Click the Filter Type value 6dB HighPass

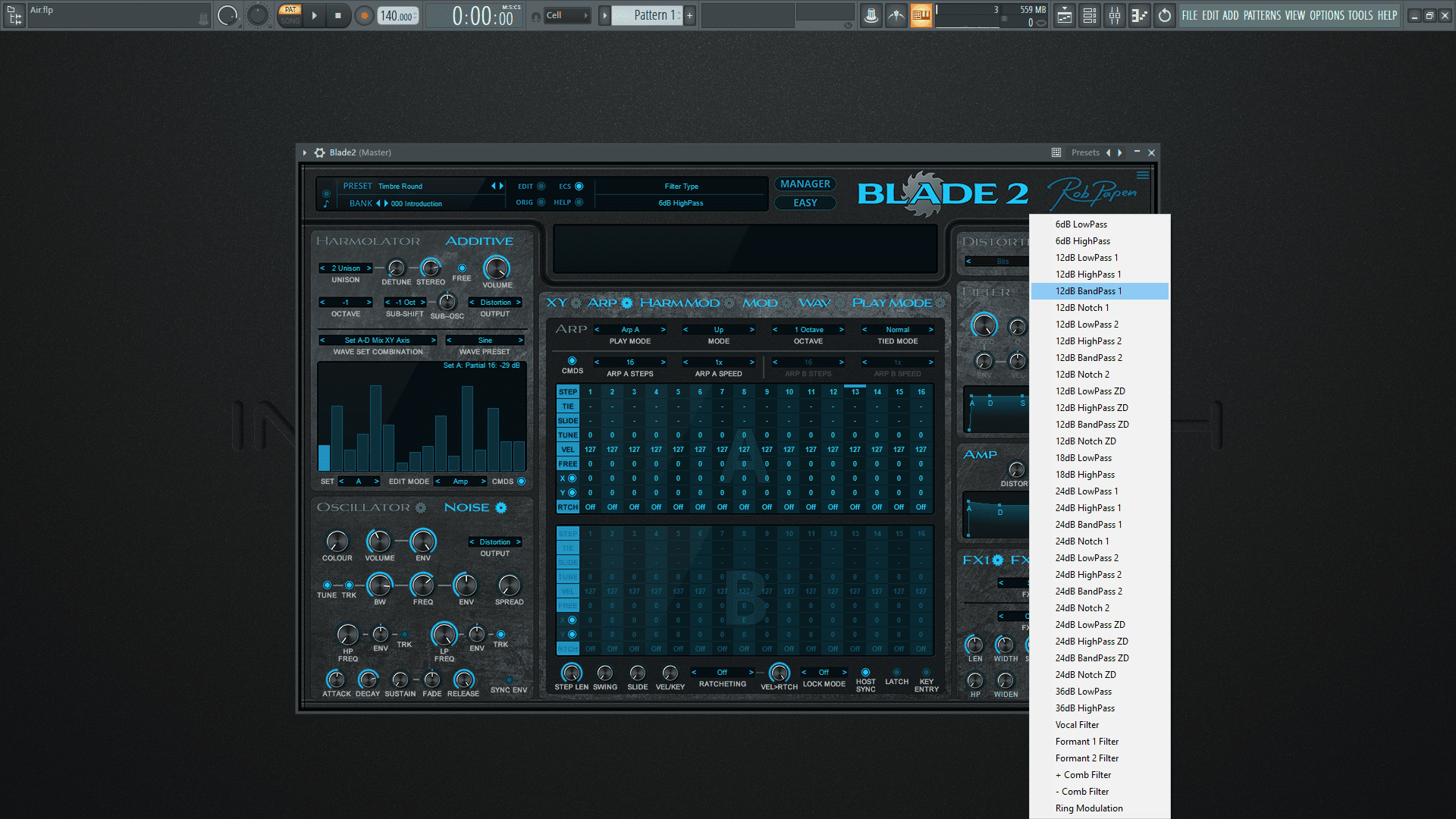point(681,203)
